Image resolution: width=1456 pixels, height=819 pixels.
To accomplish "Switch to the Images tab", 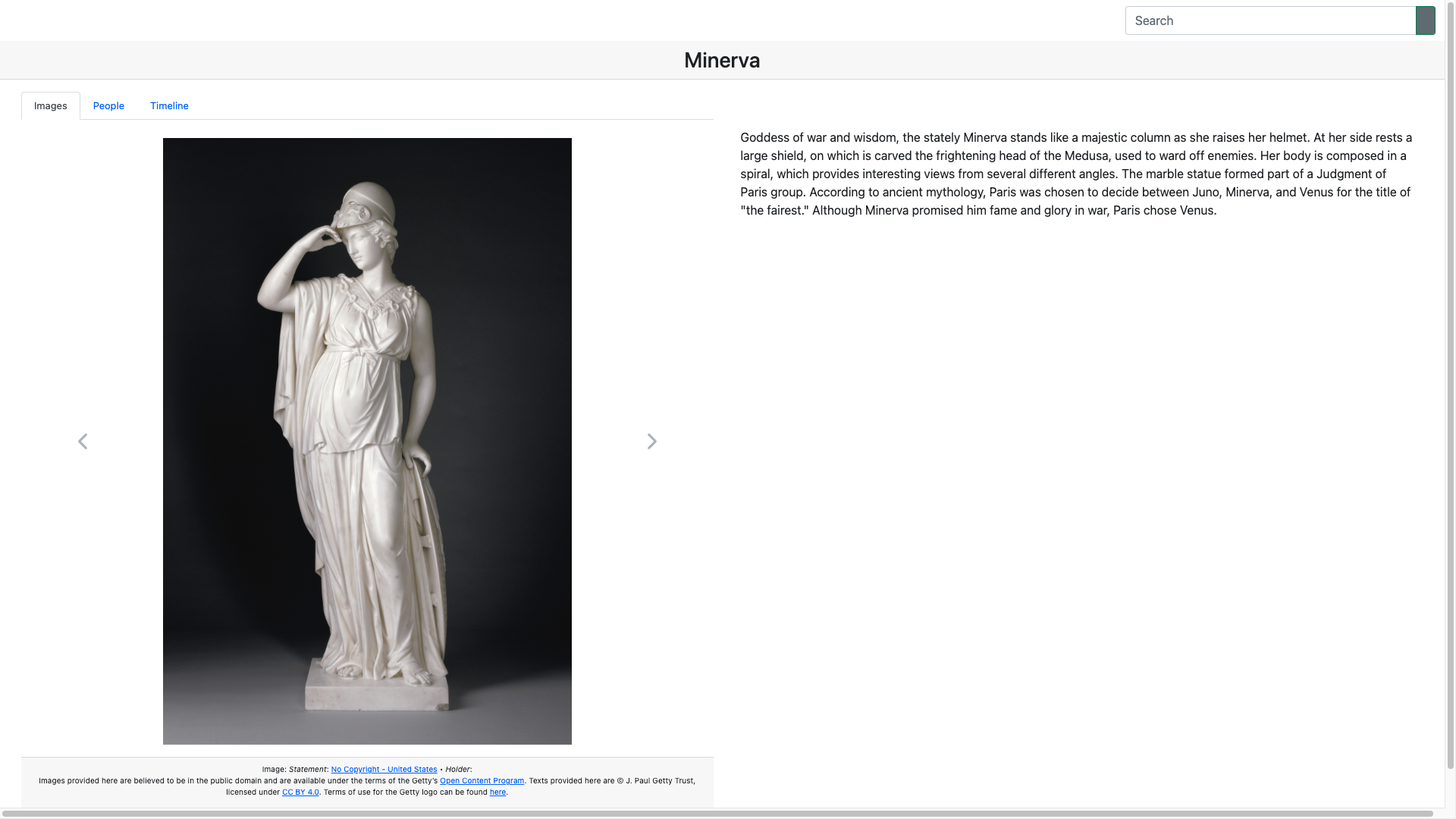I will (50, 106).
